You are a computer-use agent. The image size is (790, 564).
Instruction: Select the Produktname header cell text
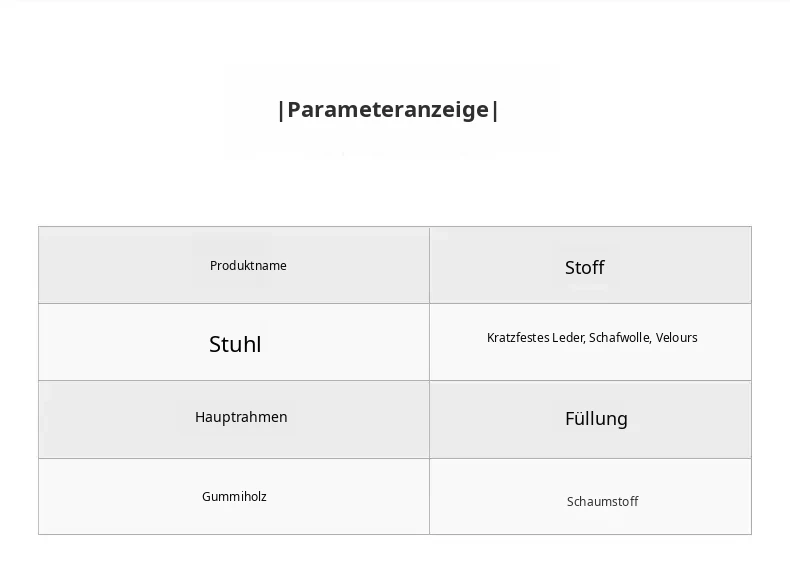pos(248,266)
